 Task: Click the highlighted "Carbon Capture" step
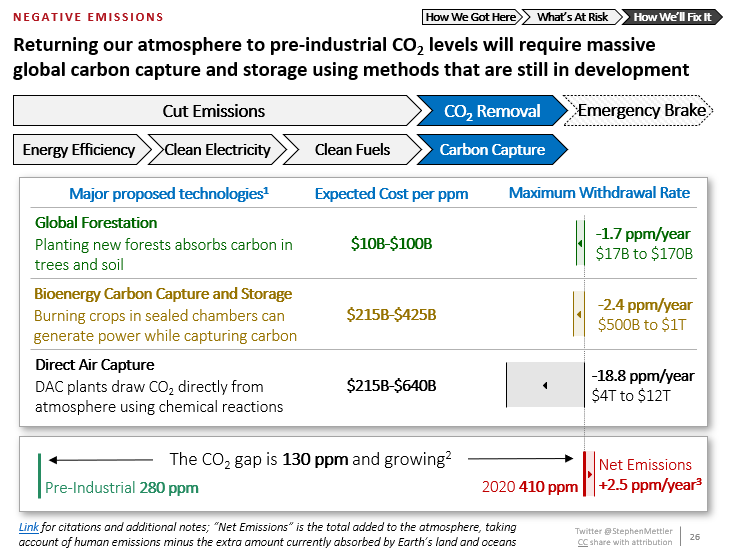pyautogui.click(x=492, y=150)
